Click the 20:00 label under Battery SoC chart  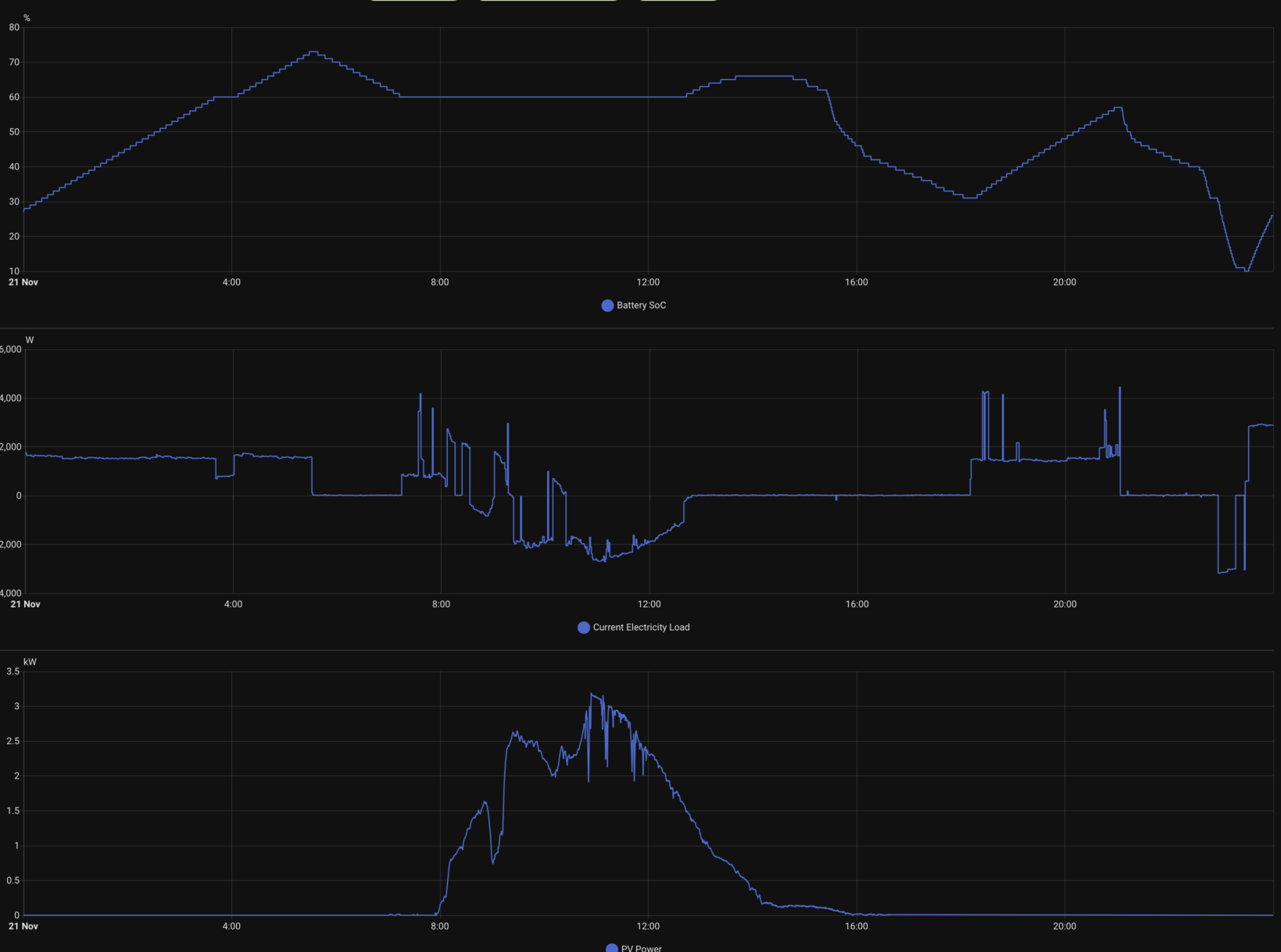1065,282
